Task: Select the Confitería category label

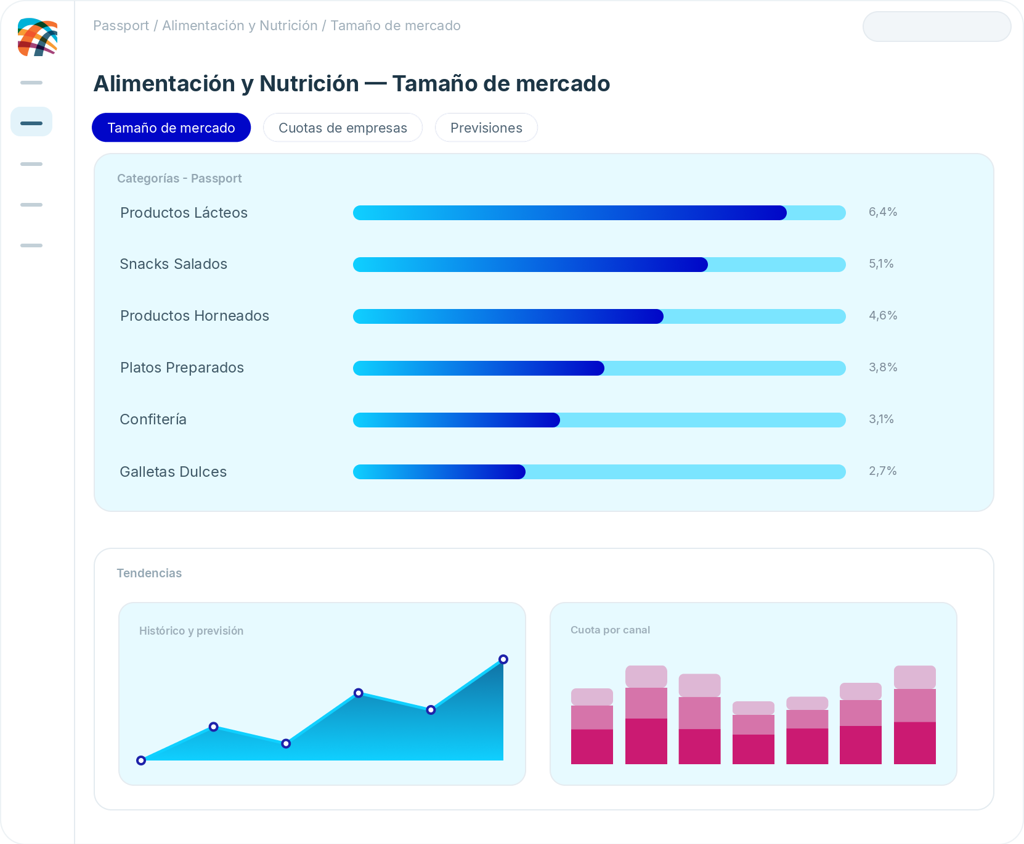Action: pos(153,419)
